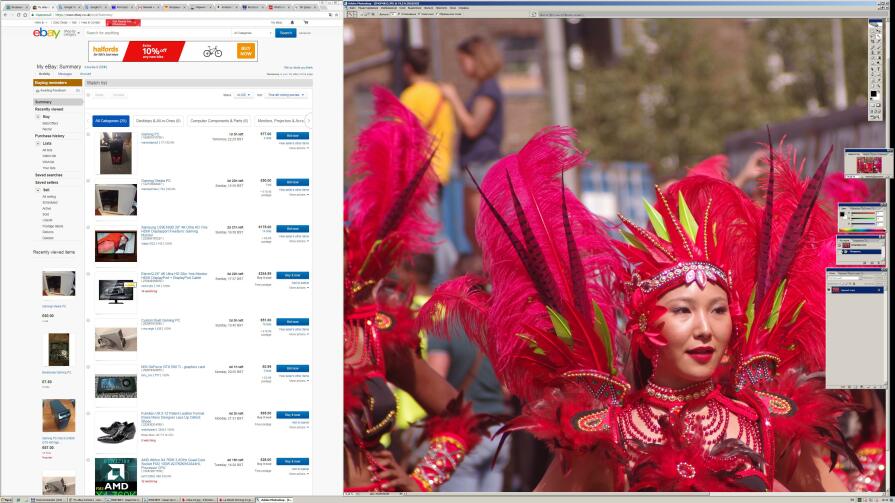
Task: Select the Crop tool in Photoshop toolbox
Action: point(873,41)
